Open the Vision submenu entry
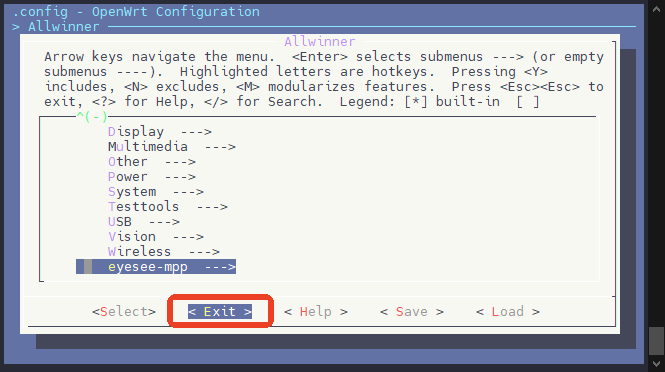 point(156,237)
